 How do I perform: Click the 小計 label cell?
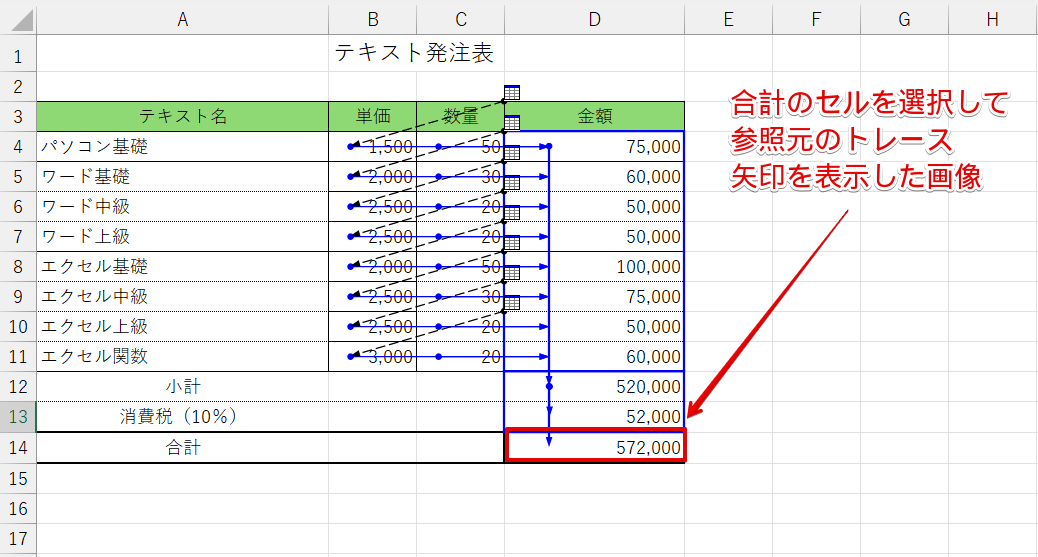click(183, 387)
